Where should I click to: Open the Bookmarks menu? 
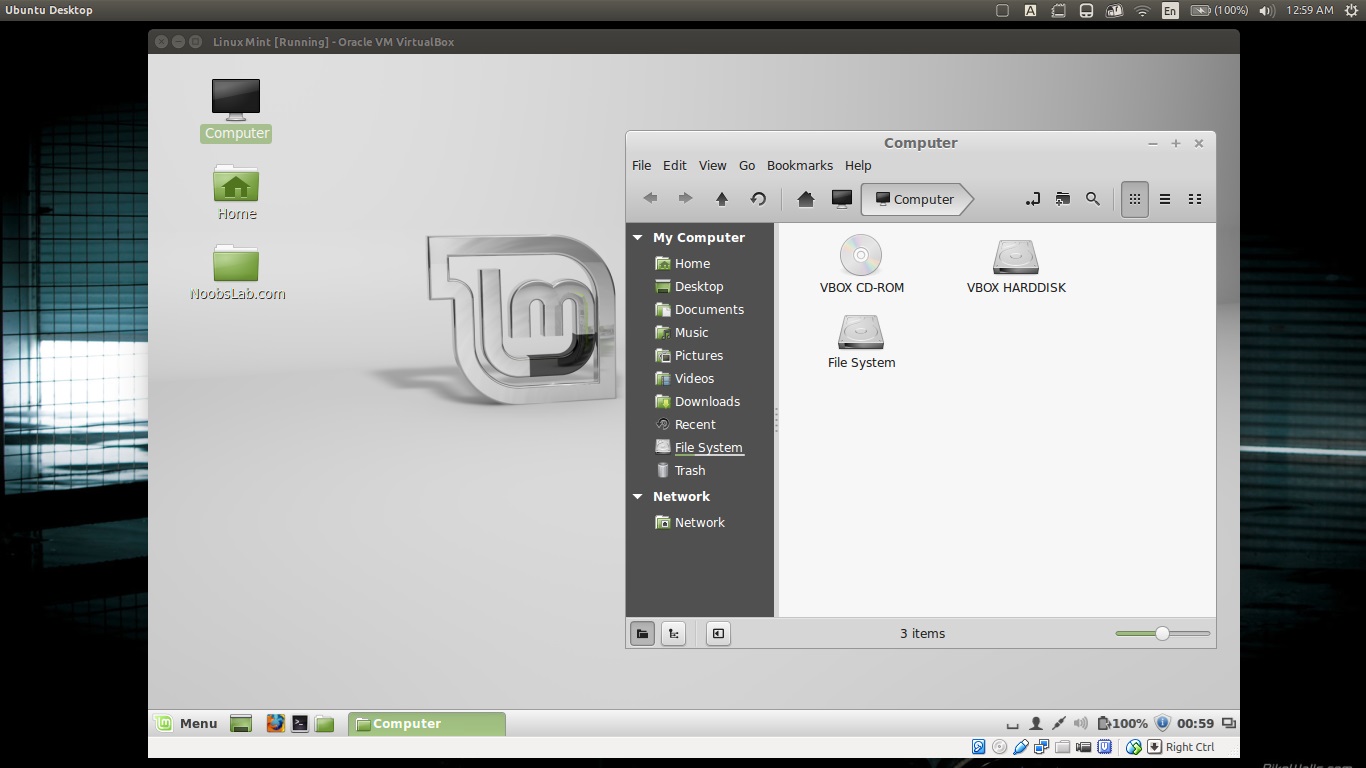pos(800,165)
